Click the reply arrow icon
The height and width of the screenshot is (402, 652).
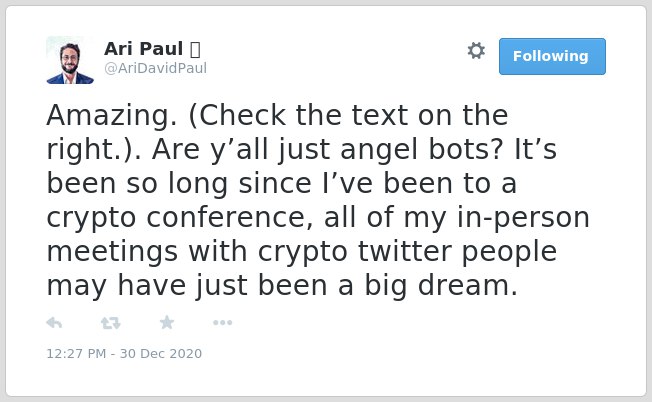click(54, 323)
